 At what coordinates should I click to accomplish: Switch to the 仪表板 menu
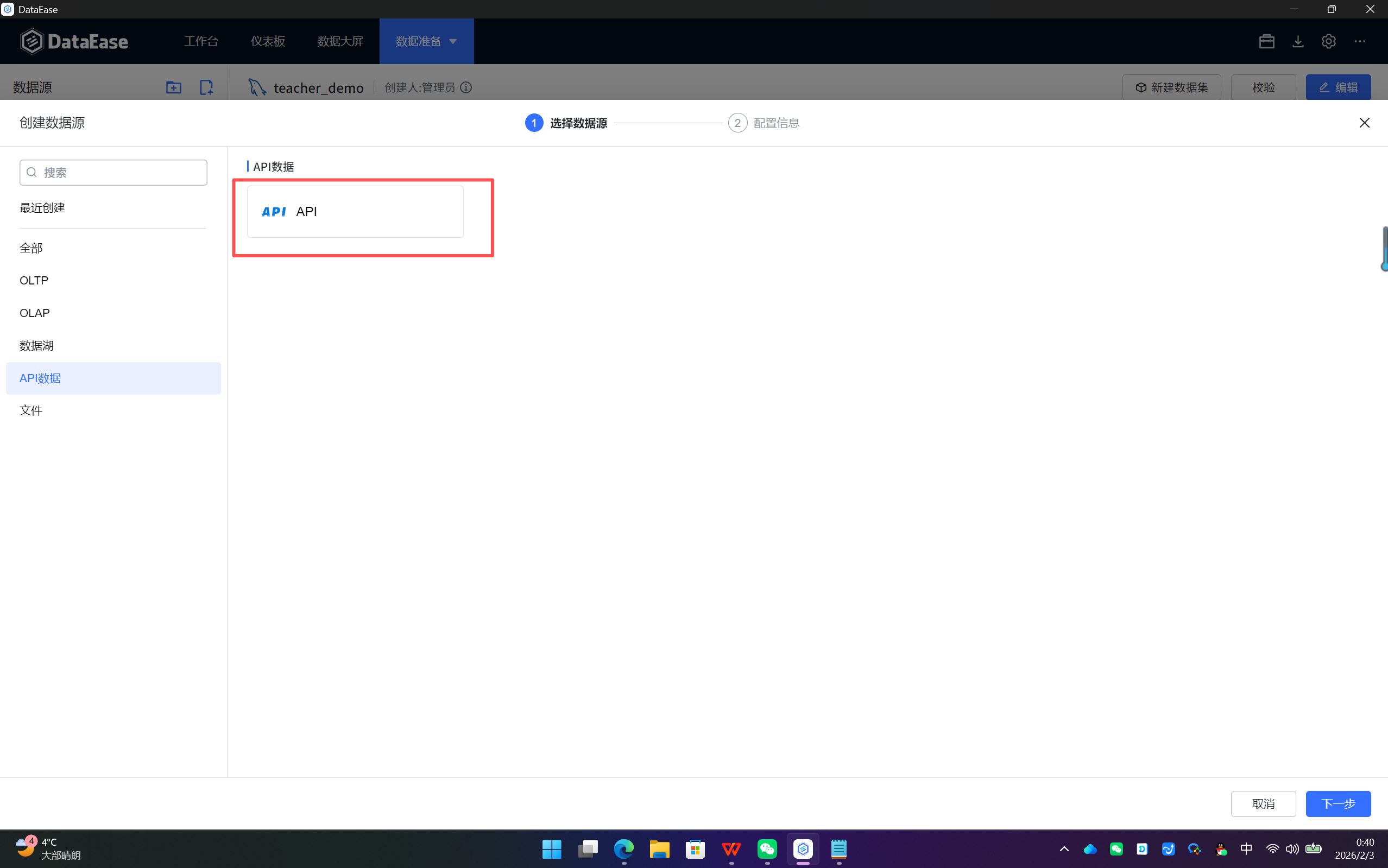tap(268, 41)
